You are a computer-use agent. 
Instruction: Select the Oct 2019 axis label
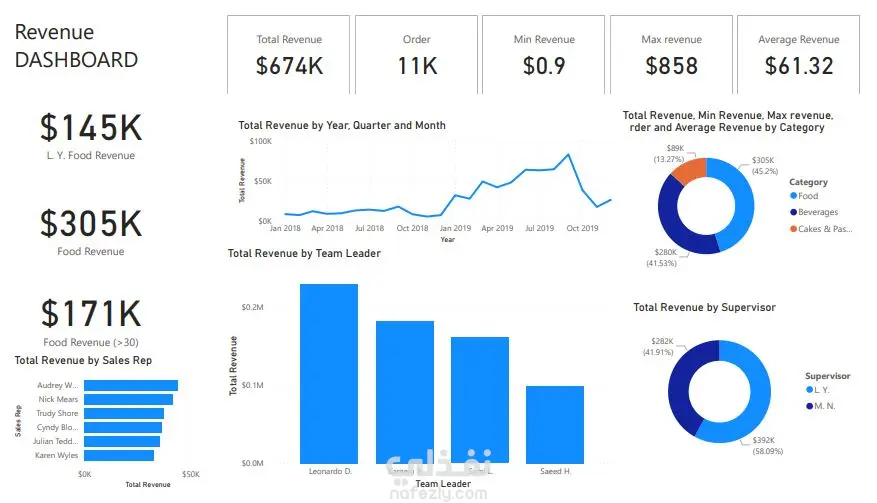pyautogui.click(x=582, y=228)
